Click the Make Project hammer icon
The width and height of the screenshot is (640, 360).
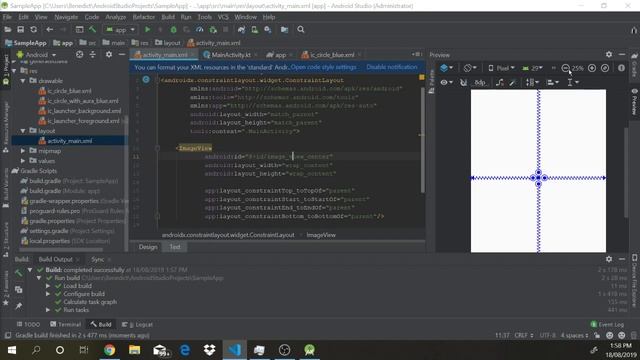coord(93,29)
